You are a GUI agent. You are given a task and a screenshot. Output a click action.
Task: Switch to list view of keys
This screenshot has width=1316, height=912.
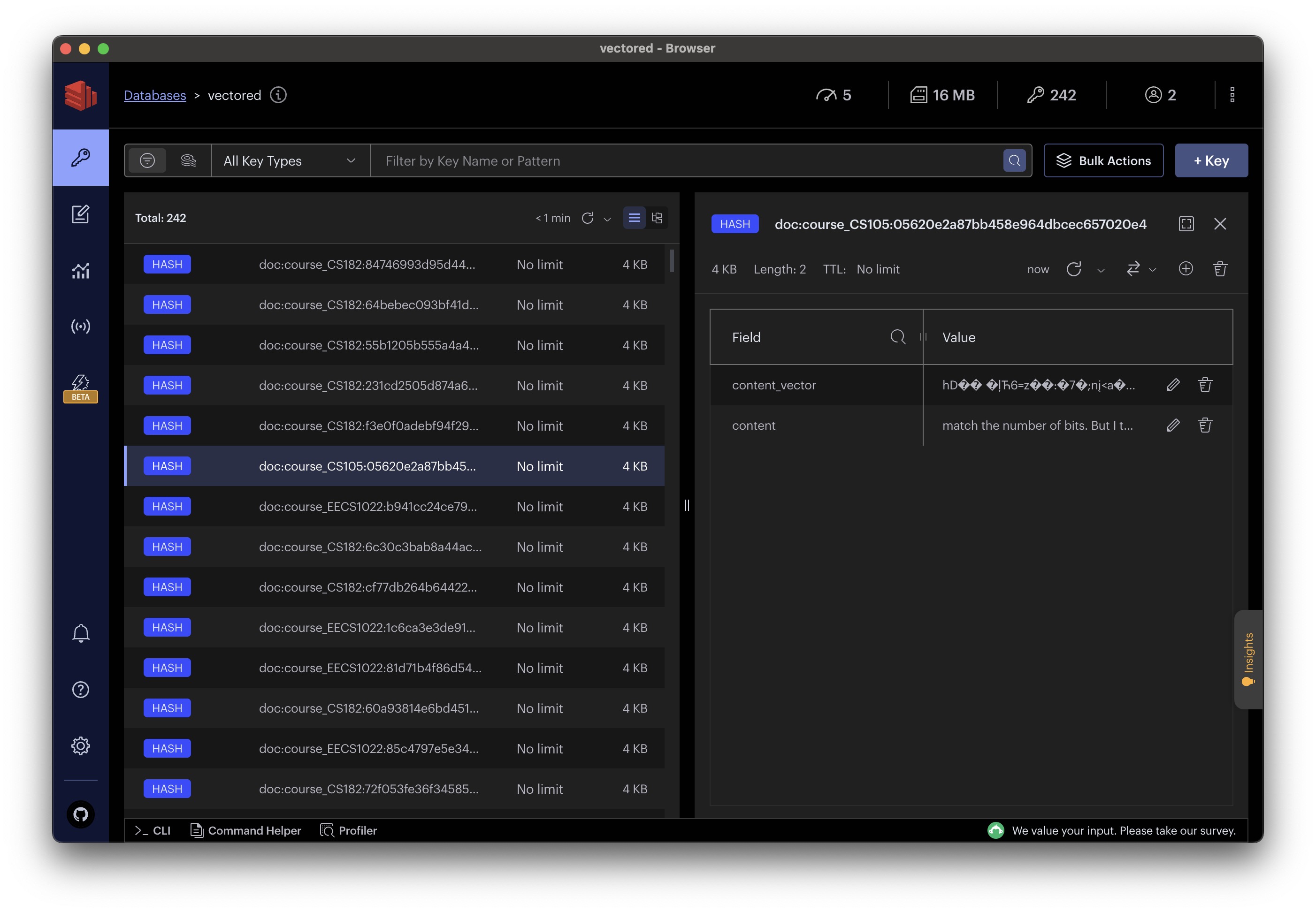pos(634,218)
